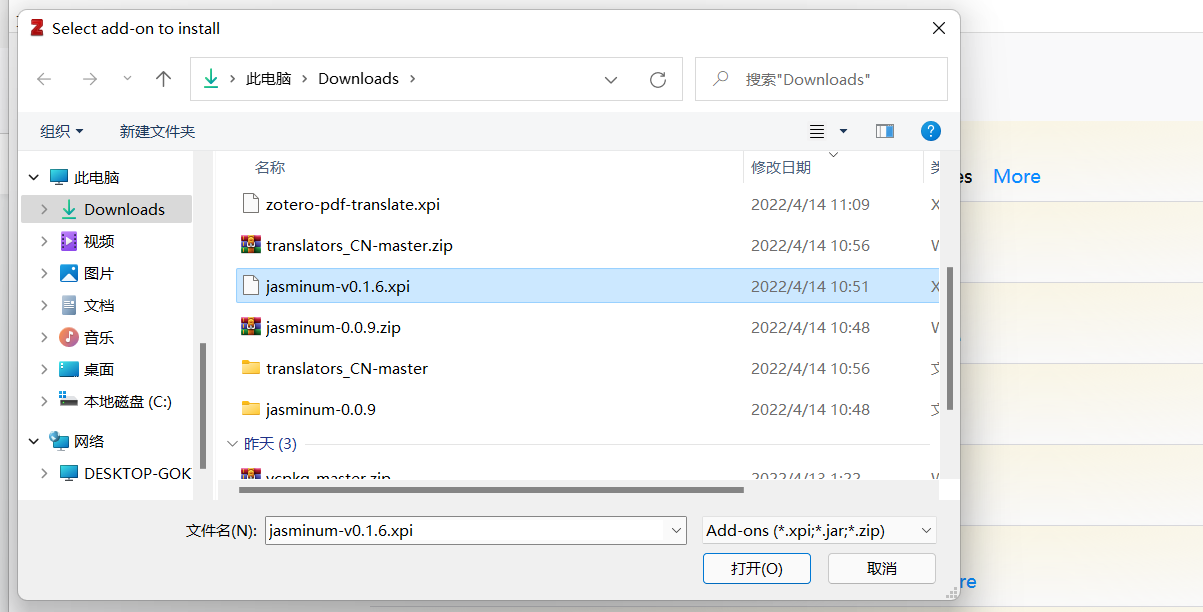Expand the 文档 tree node
The width and height of the screenshot is (1203, 612).
point(44,305)
